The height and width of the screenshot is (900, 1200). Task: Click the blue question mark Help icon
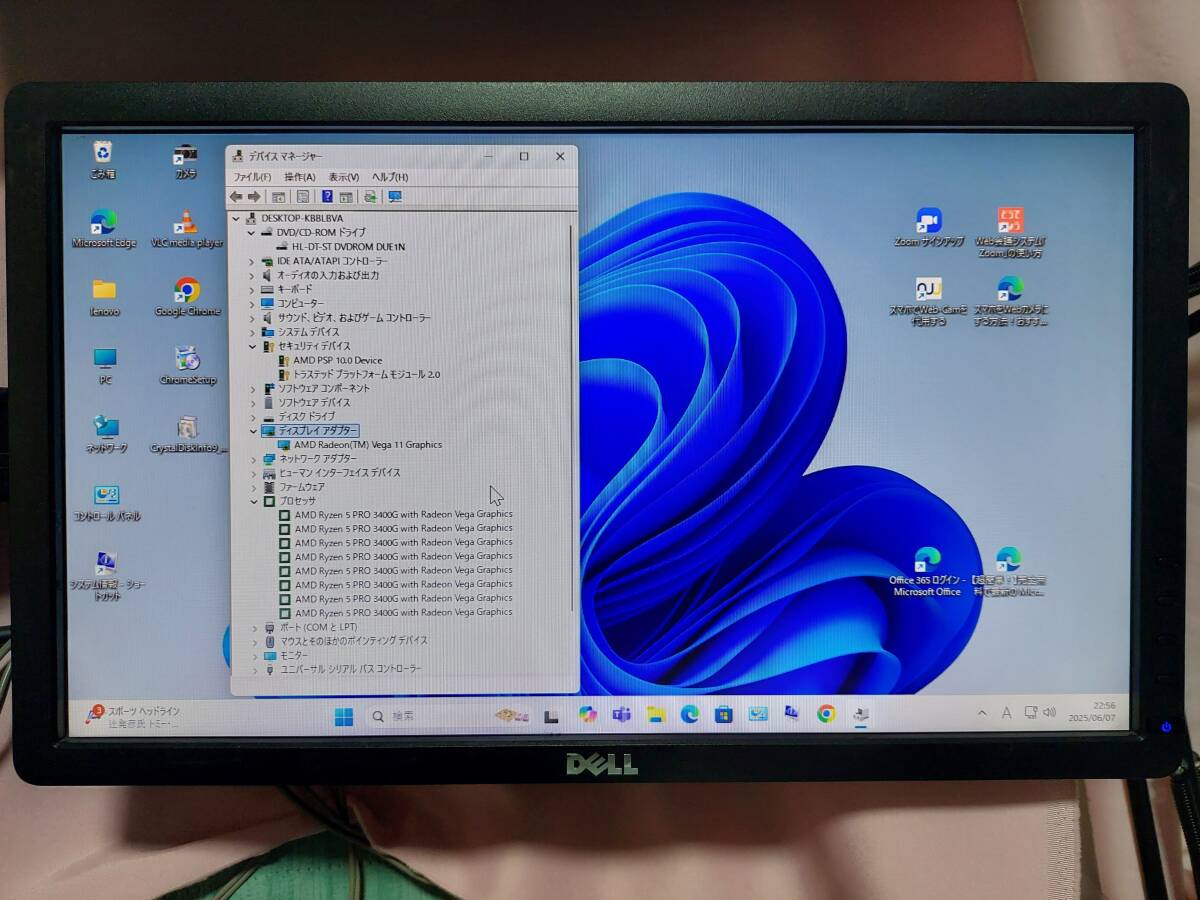(327, 197)
